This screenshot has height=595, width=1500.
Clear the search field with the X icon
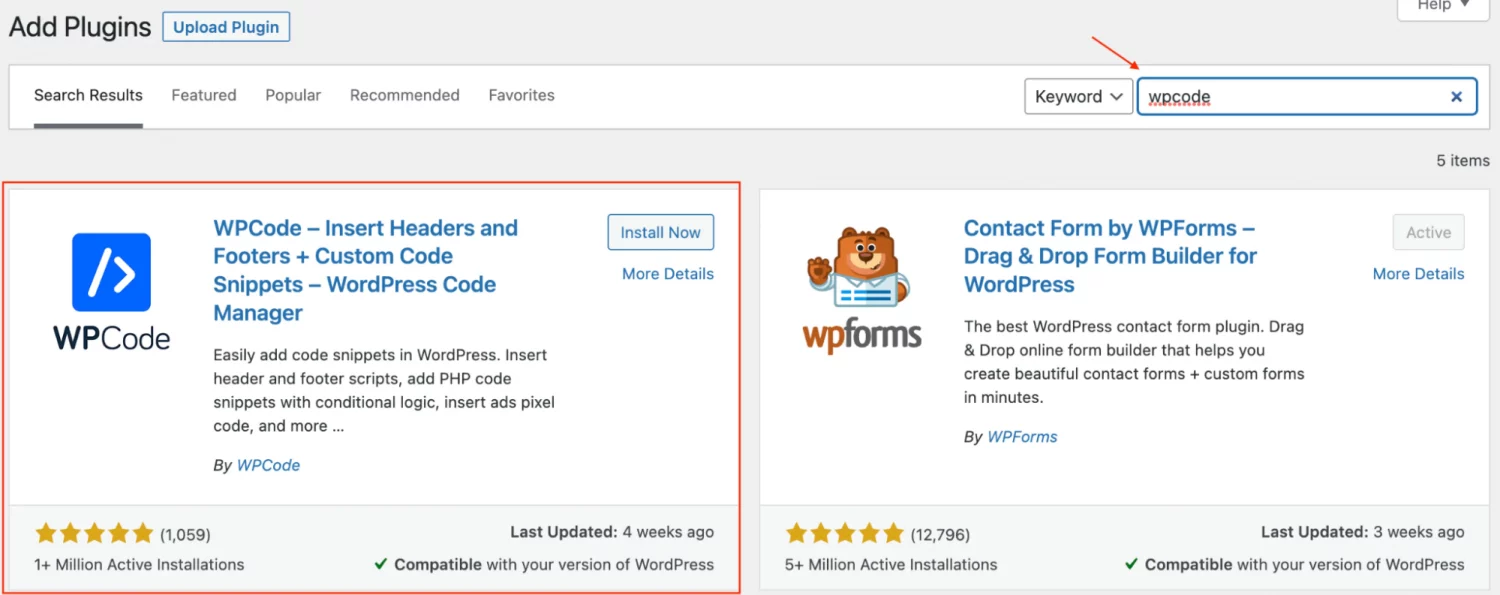(x=1456, y=97)
